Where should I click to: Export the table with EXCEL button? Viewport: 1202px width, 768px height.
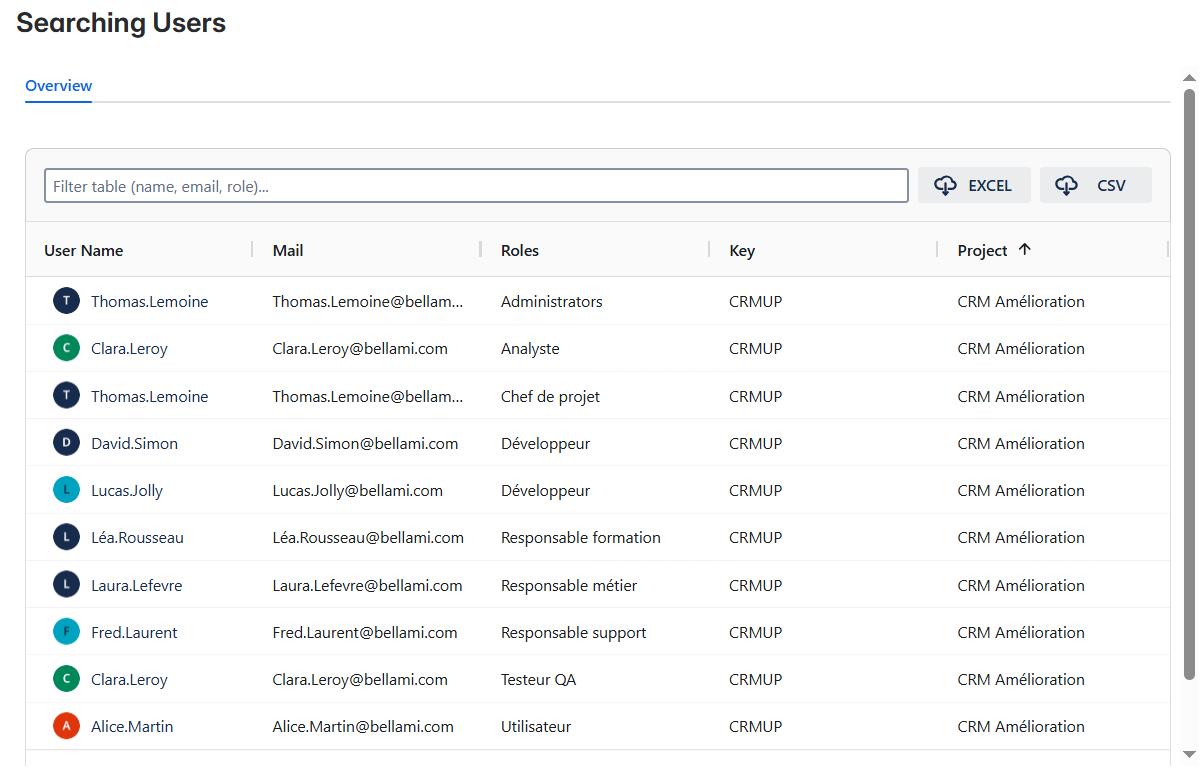974,186
